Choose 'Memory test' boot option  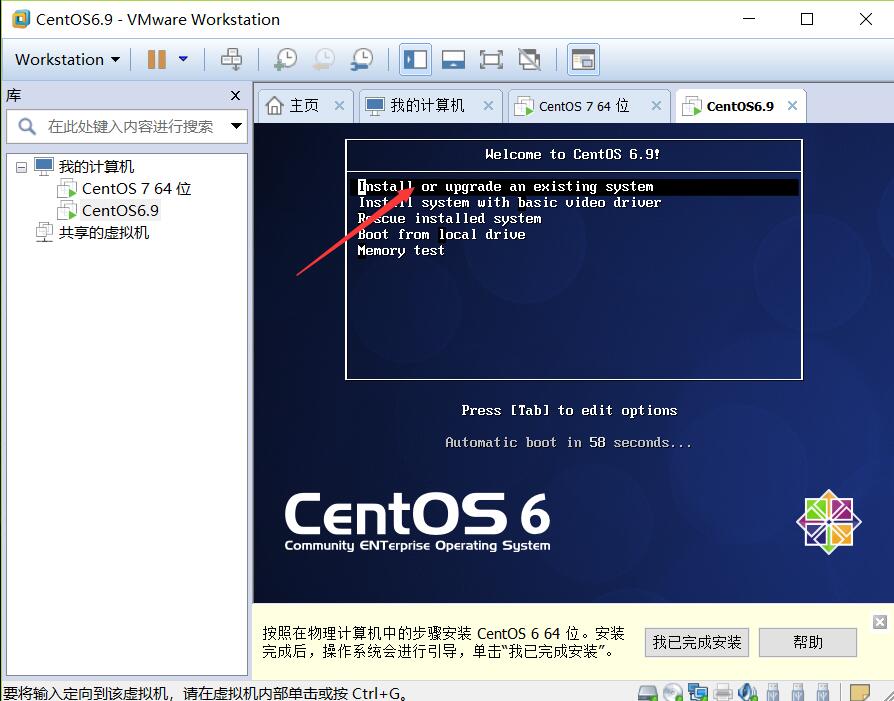400,250
